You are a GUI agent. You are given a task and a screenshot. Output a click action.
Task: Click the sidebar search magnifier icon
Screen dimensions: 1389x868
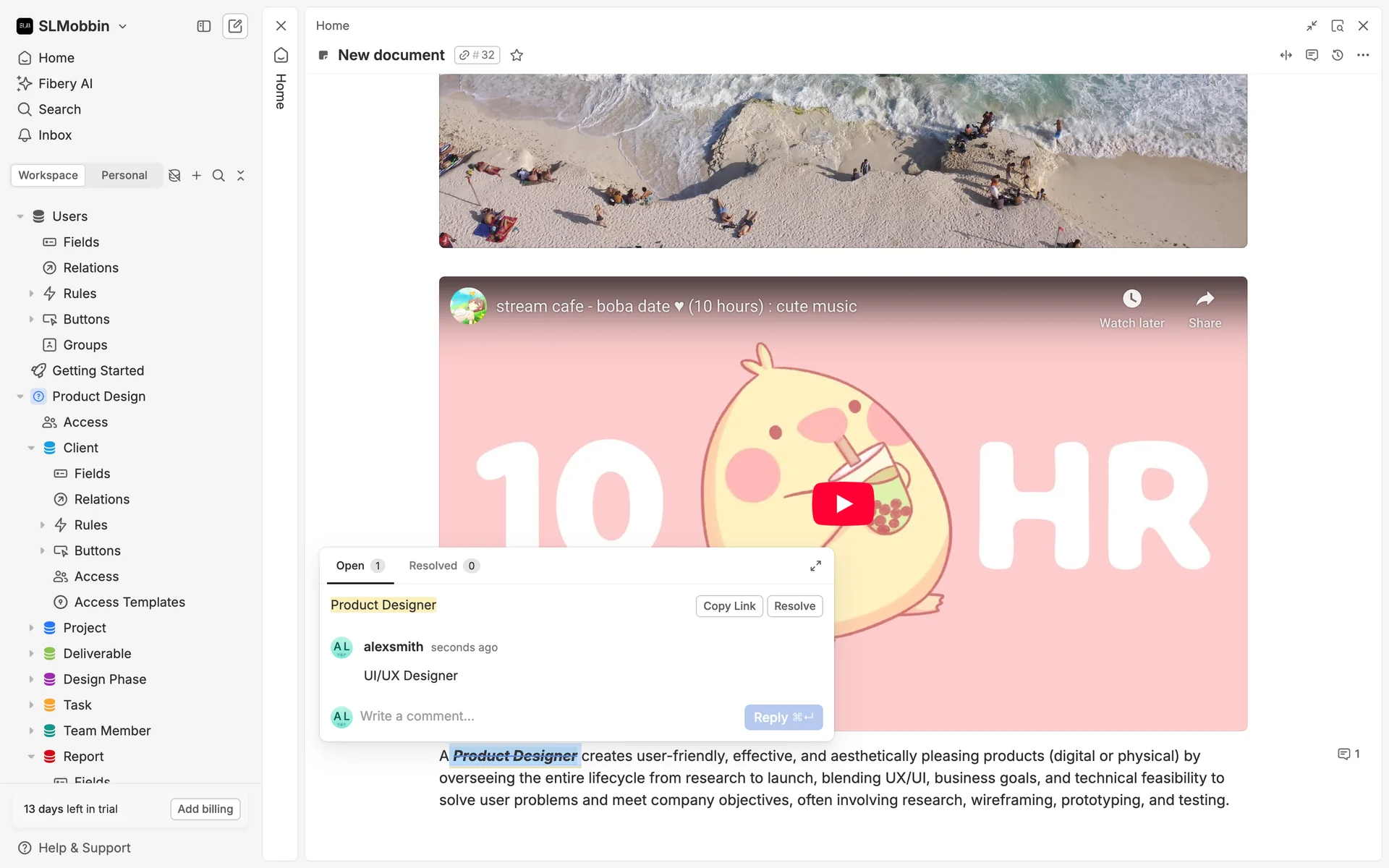coord(218,176)
